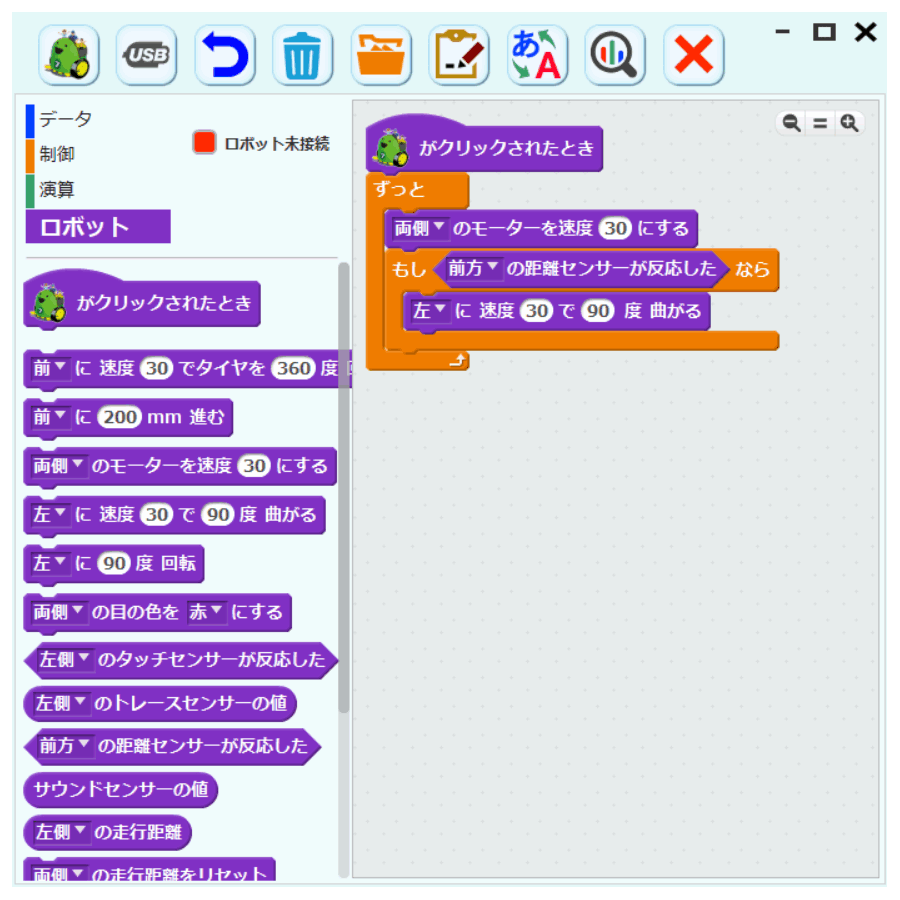The image size is (900, 900).
Task: Click speed 30 field in canvas motor block
Action: point(615,228)
